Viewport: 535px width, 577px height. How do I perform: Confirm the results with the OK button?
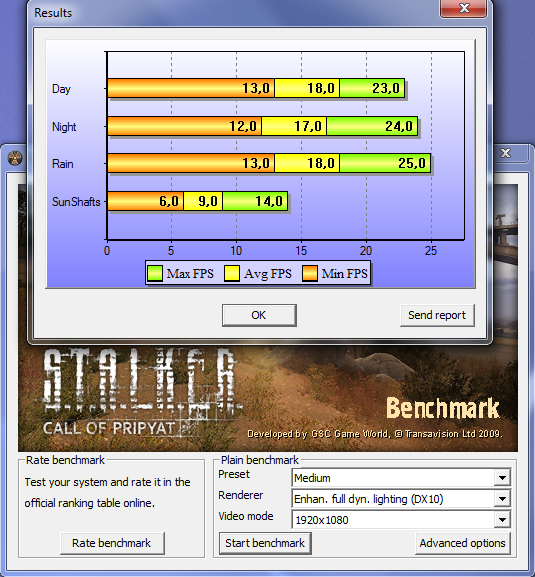259,315
